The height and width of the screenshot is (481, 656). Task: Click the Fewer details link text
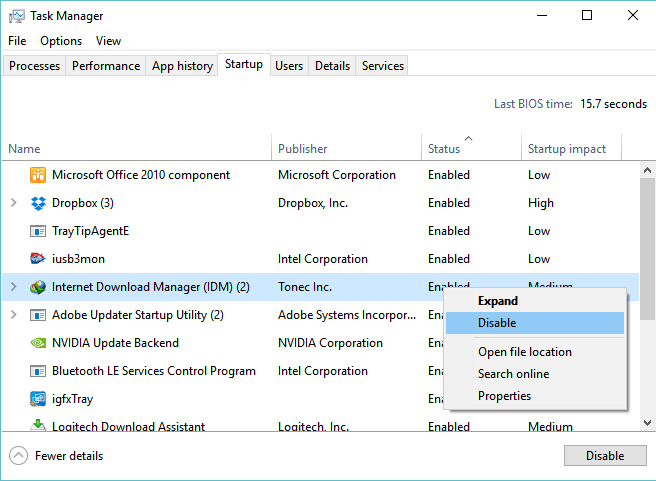click(69, 456)
